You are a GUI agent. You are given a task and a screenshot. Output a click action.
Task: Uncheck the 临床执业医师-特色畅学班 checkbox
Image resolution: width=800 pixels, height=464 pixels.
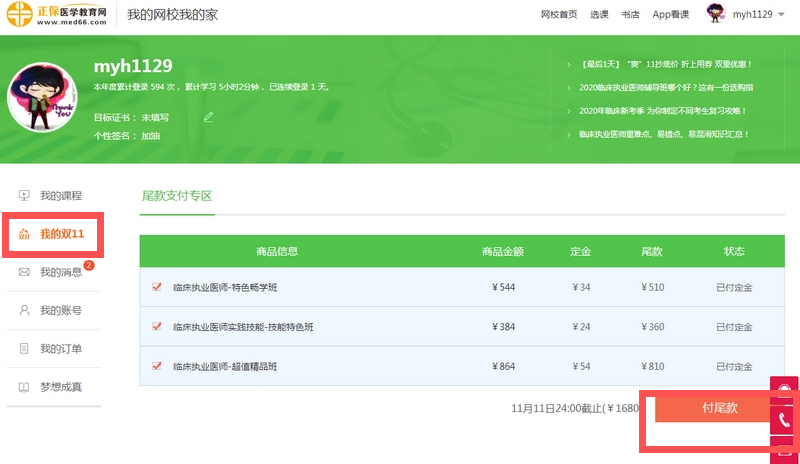tap(156, 287)
